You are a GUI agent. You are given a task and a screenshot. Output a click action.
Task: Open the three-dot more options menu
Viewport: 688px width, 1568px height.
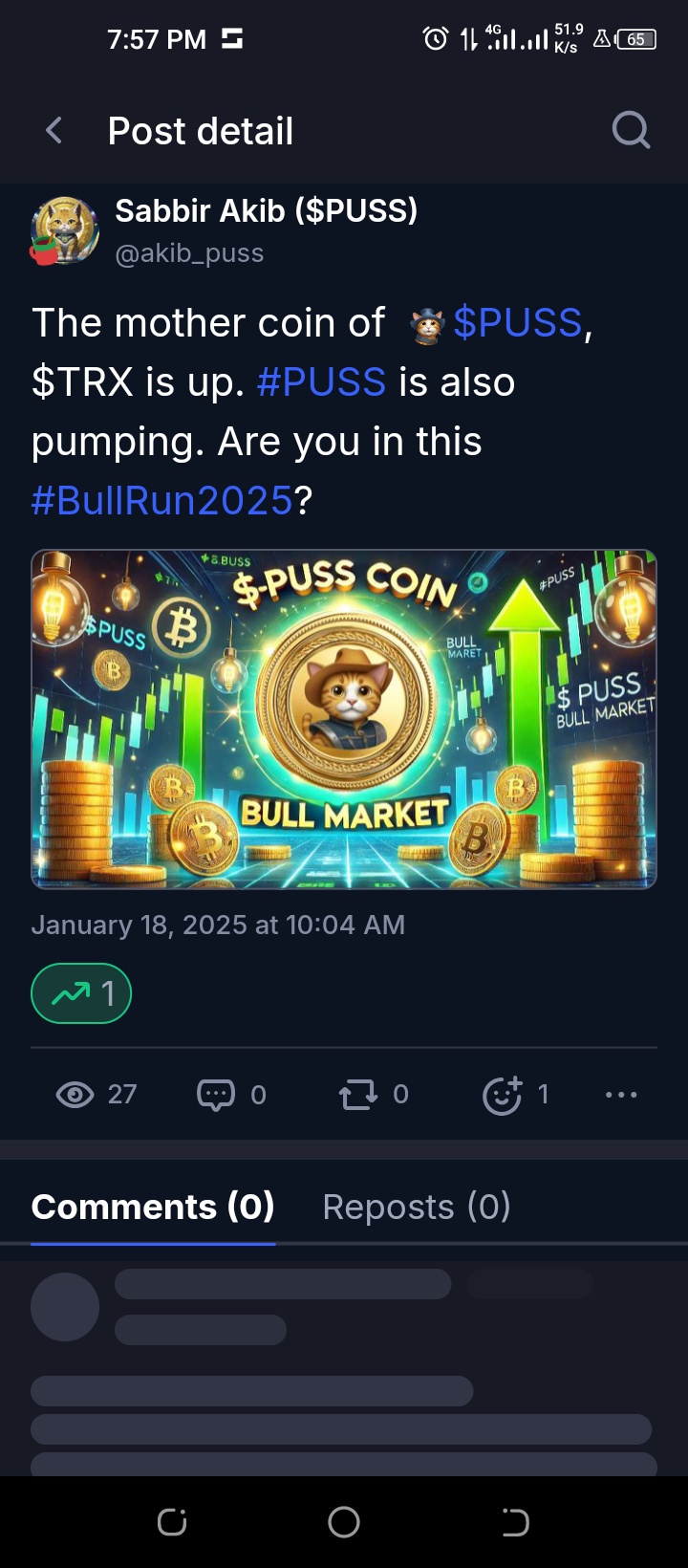tap(621, 1095)
